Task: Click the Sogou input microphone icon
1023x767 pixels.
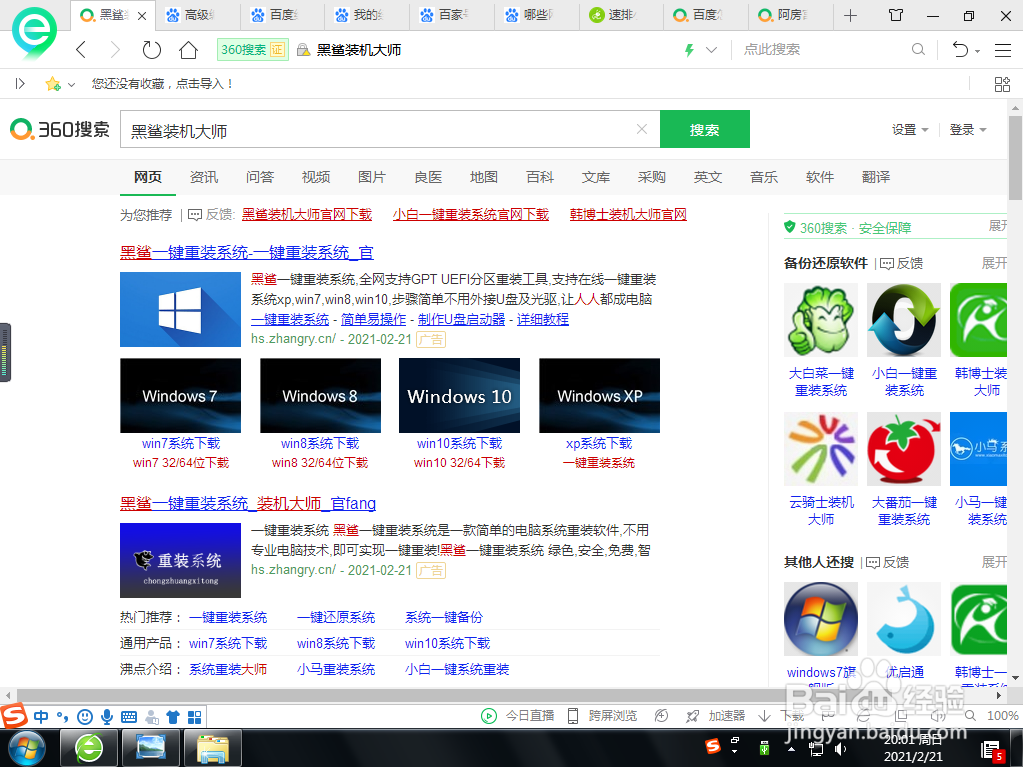Action: click(x=107, y=717)
